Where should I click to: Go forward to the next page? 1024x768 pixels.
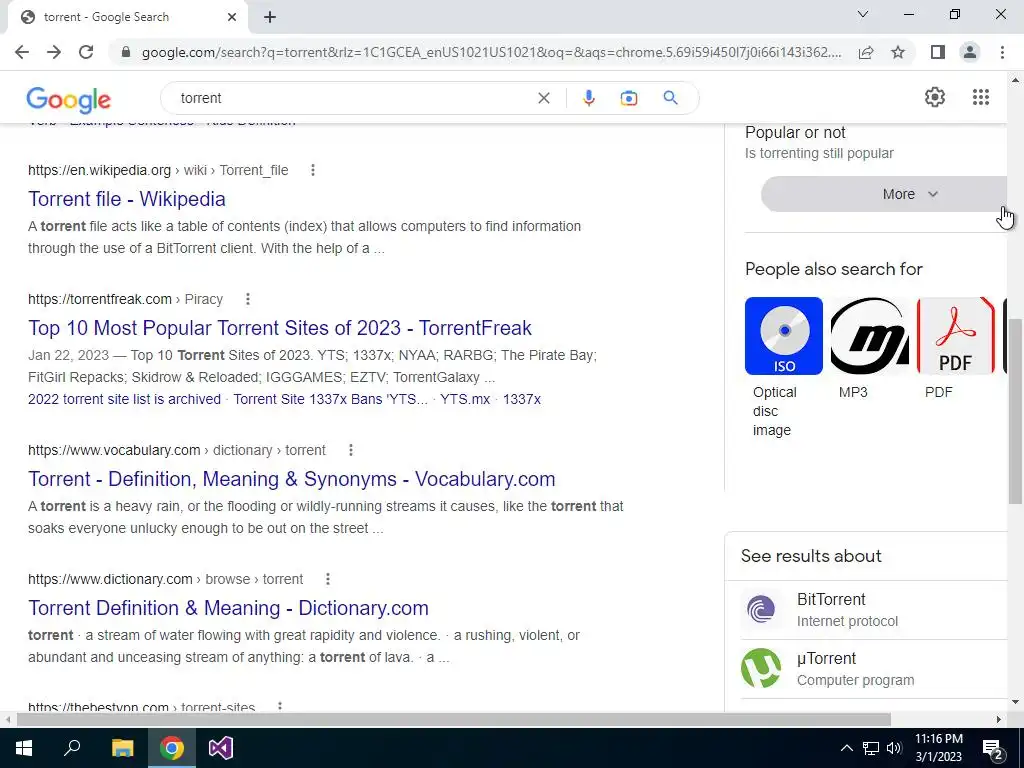click(x=54, y=52)
